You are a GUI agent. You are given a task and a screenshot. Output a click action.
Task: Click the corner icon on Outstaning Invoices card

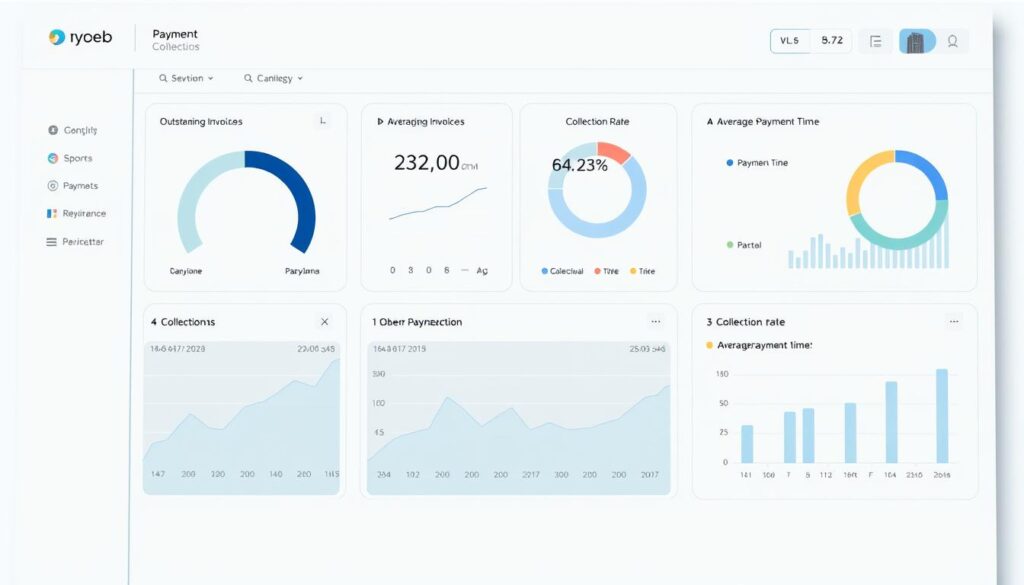(x=322, y=121)
